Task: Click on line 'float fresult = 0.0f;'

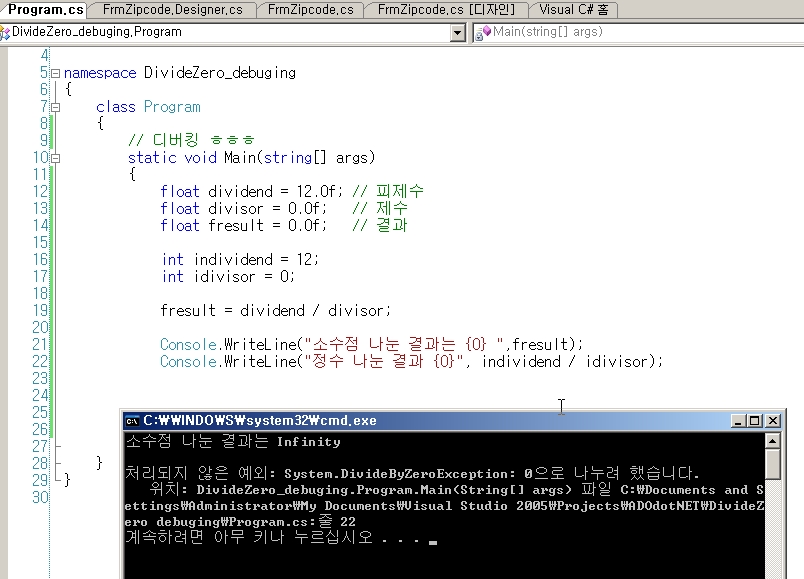Action: (x=243, y=226)
